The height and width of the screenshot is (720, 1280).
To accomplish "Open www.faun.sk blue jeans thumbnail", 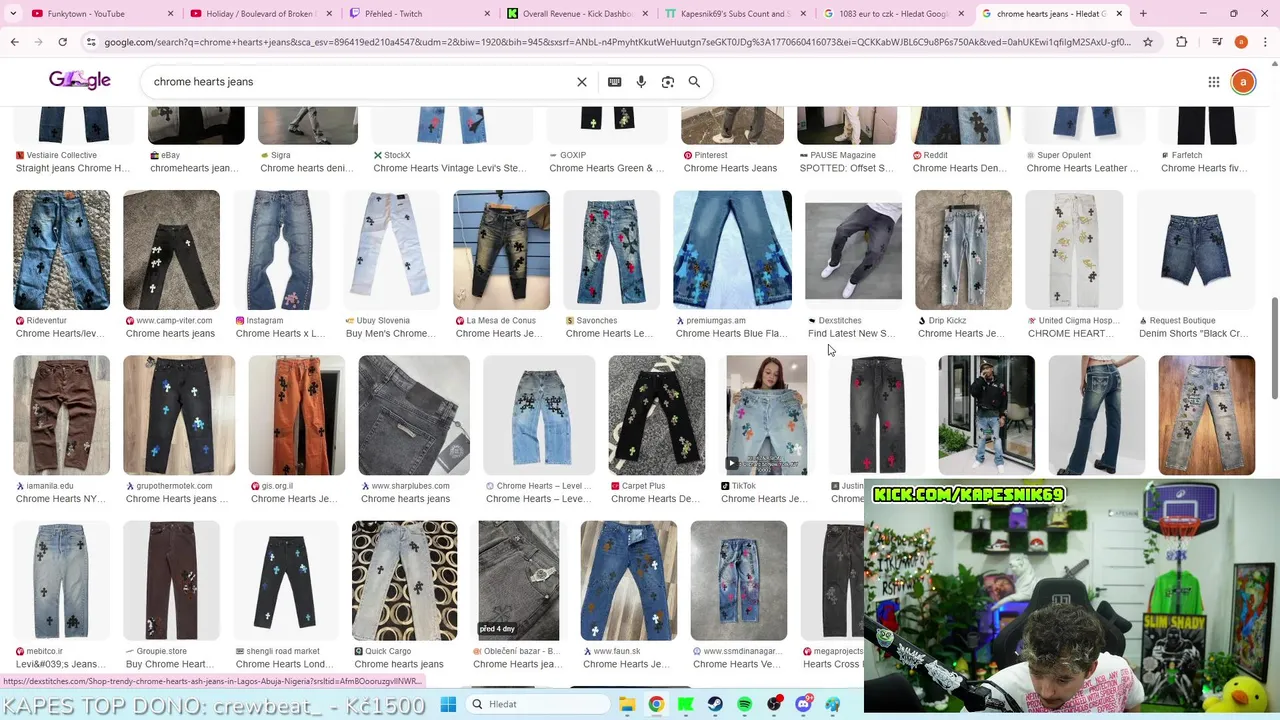I will click(x=628, y=580).
